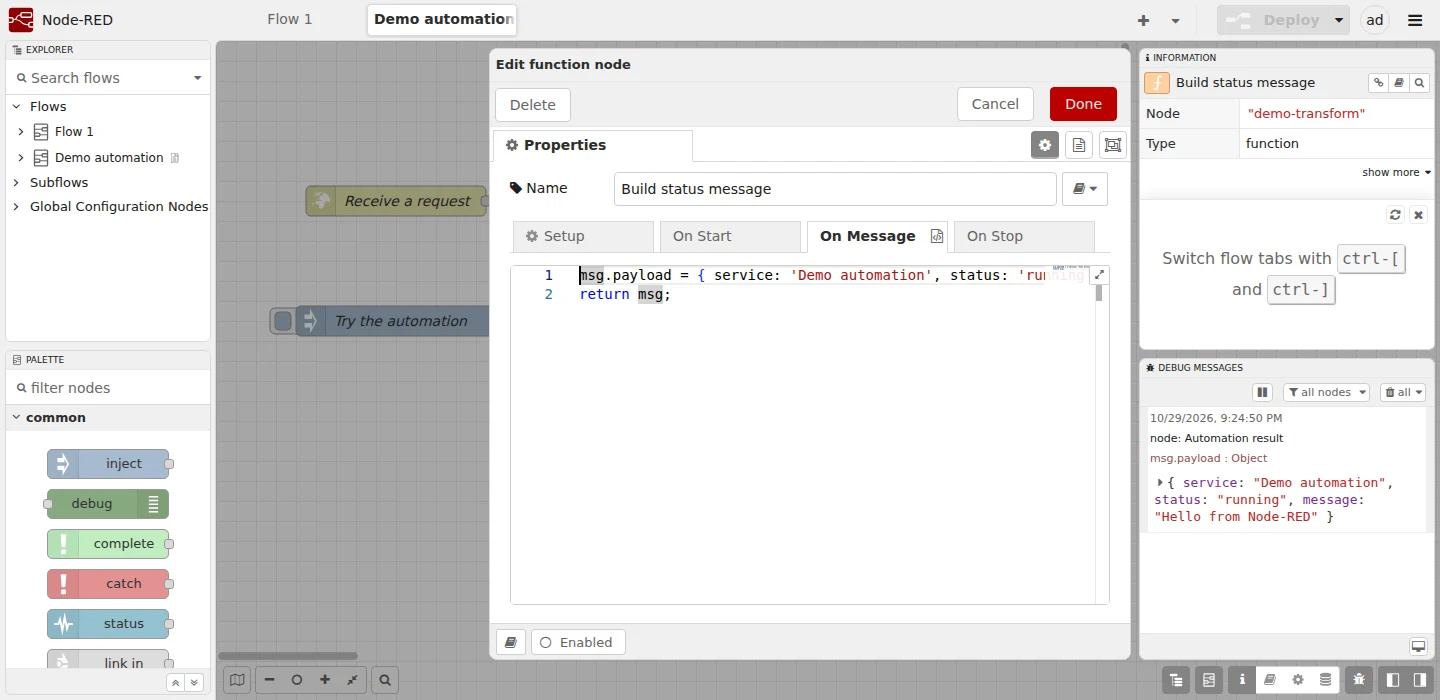The width and height of the screenshot is (1440, 700).
Task: Open Context Data database icon in sidebar
Action: tap(1325, 680)
